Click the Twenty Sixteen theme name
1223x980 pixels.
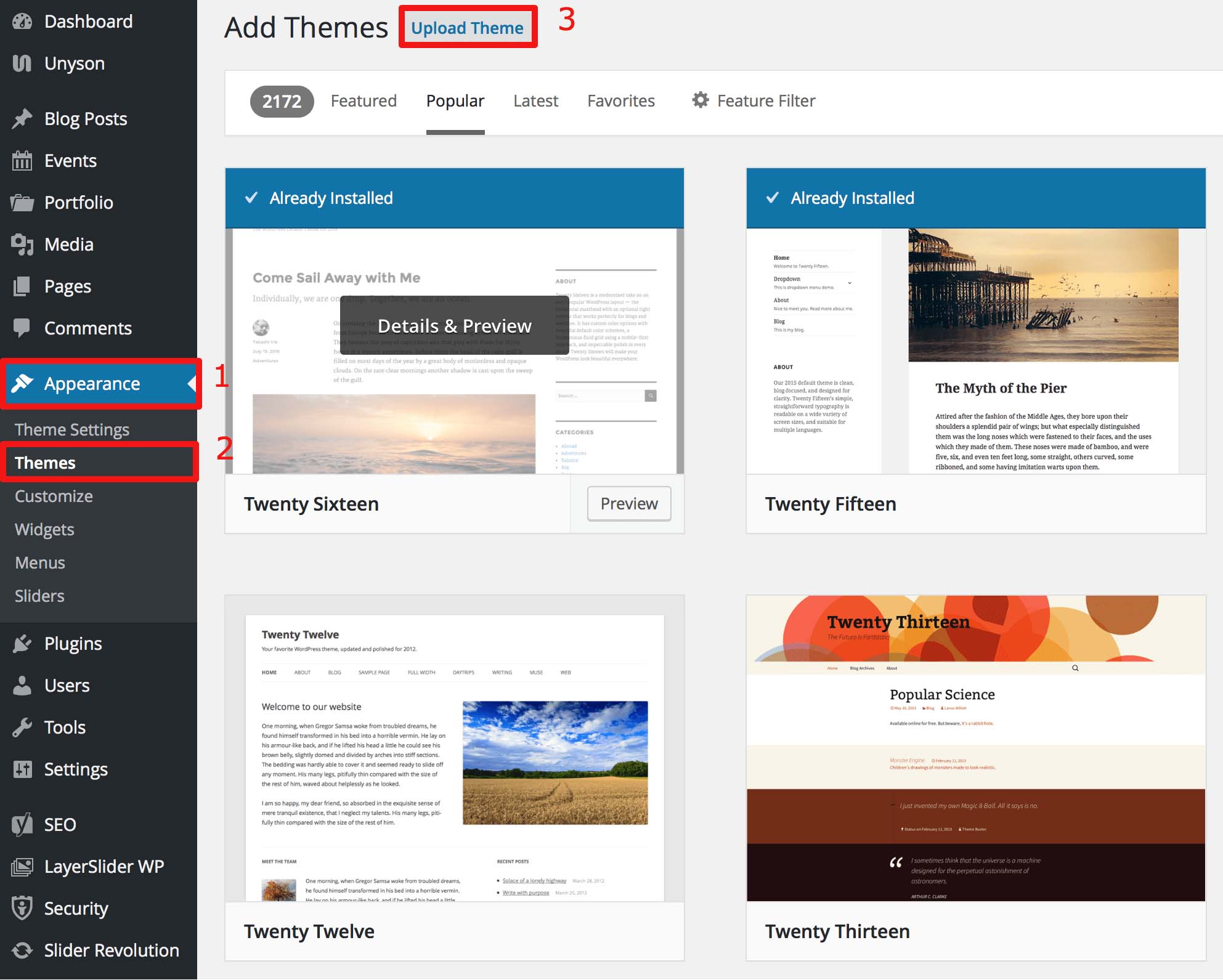(311, 504)
